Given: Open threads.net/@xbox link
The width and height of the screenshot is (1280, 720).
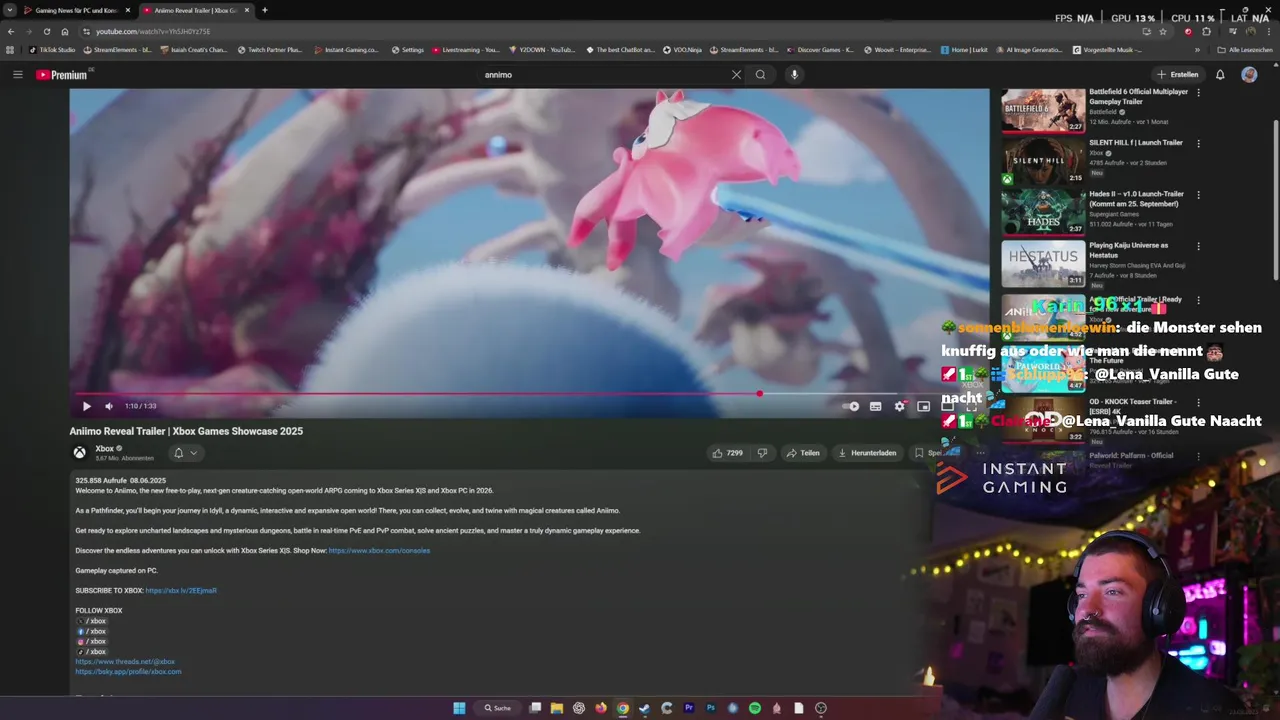Looking at the screenshot, I should pyautogui.click(x=125, y=662).
